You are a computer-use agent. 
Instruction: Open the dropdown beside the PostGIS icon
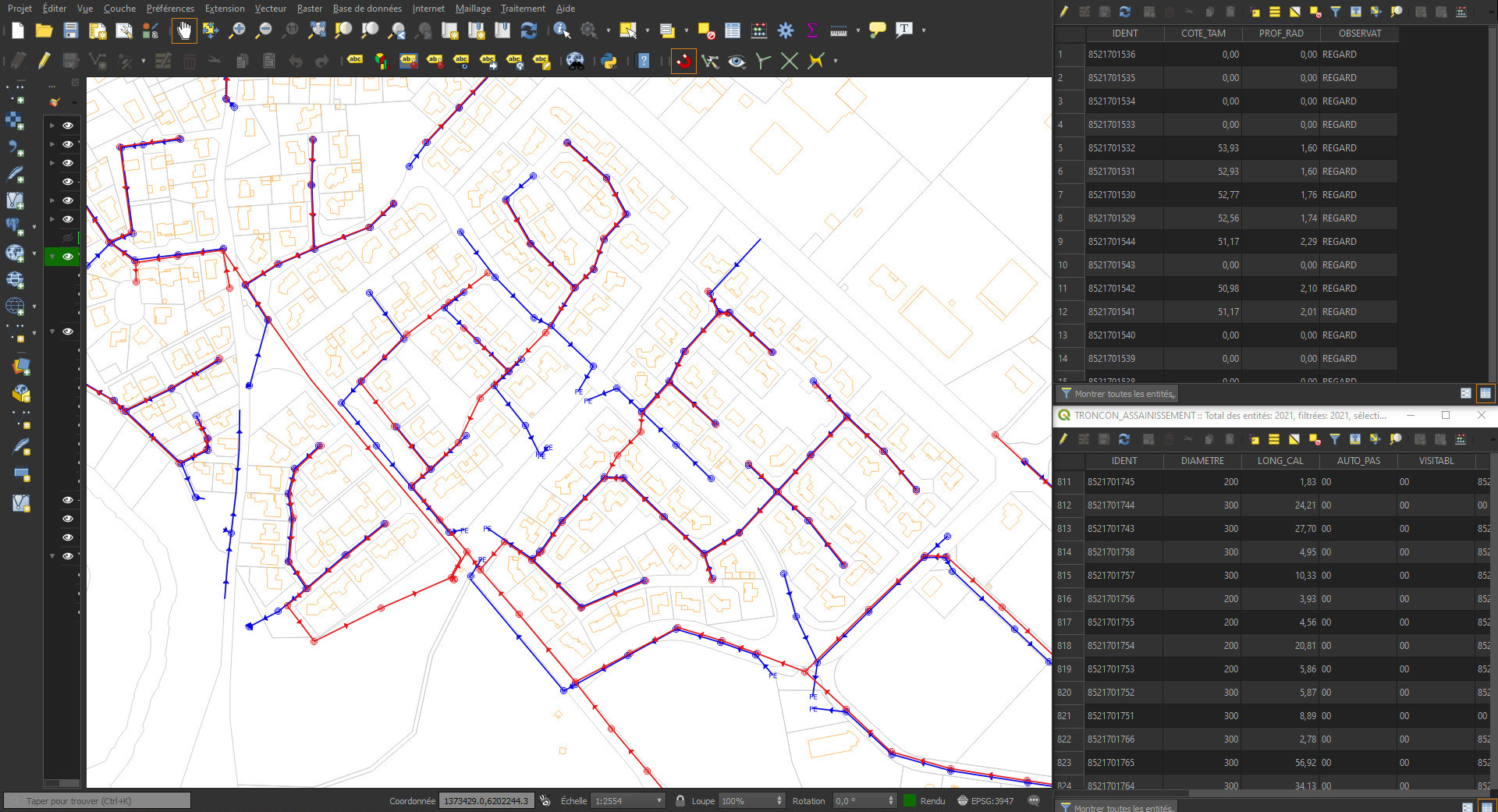tap(34, 227)
